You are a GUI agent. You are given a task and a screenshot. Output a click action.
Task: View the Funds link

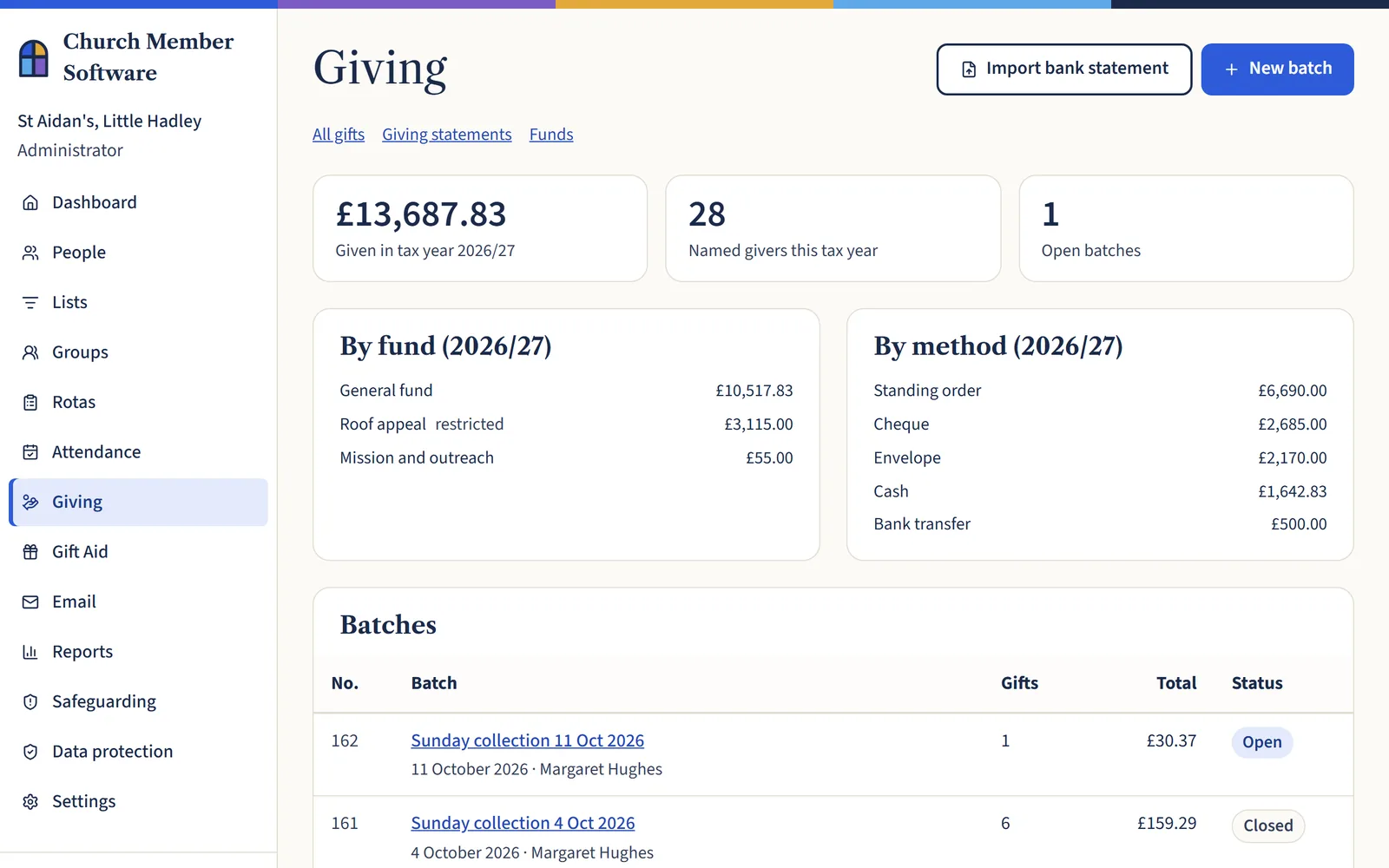click(551, 135)
